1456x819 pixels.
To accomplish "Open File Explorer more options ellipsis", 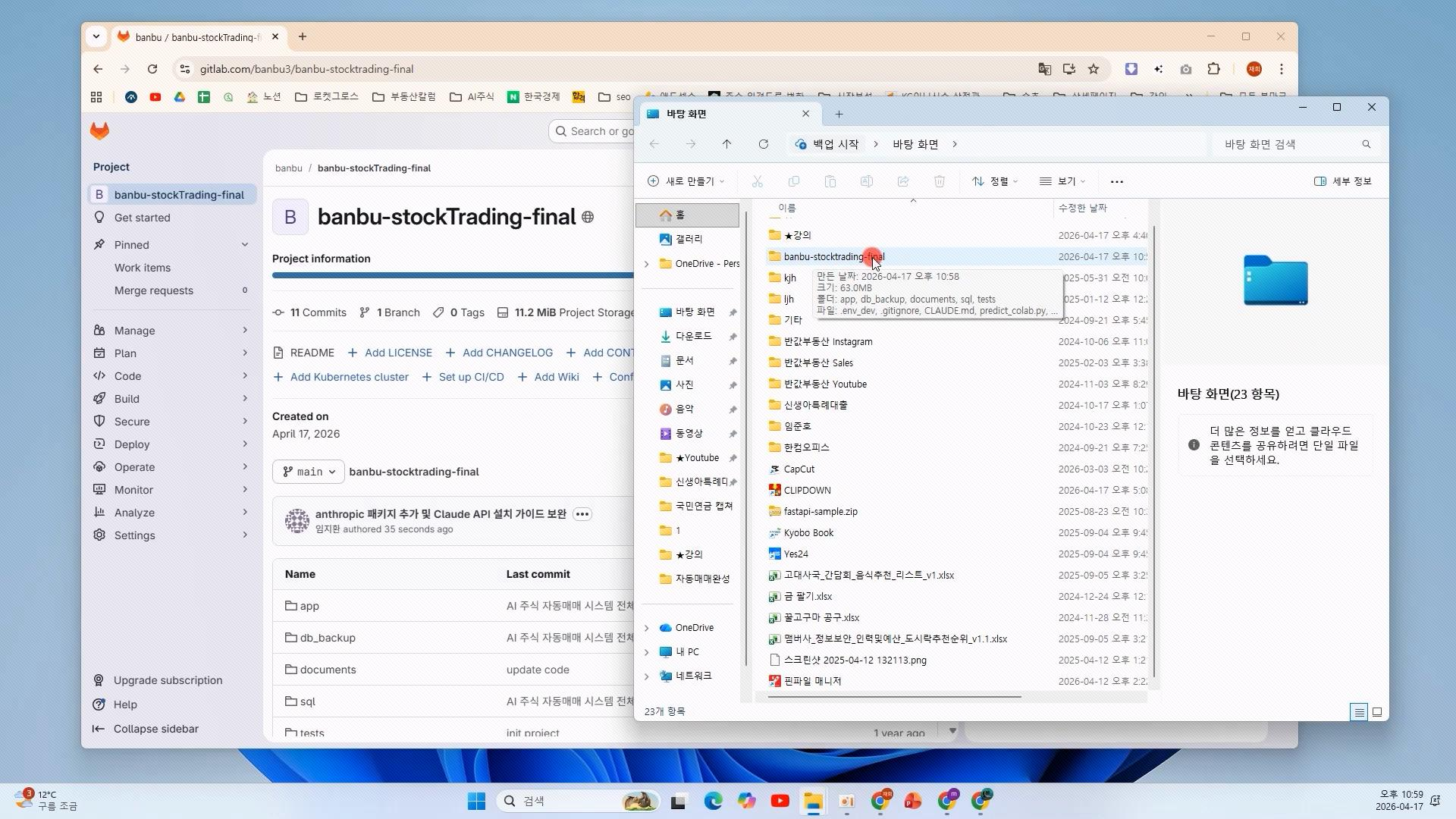I will point(1116,181).
